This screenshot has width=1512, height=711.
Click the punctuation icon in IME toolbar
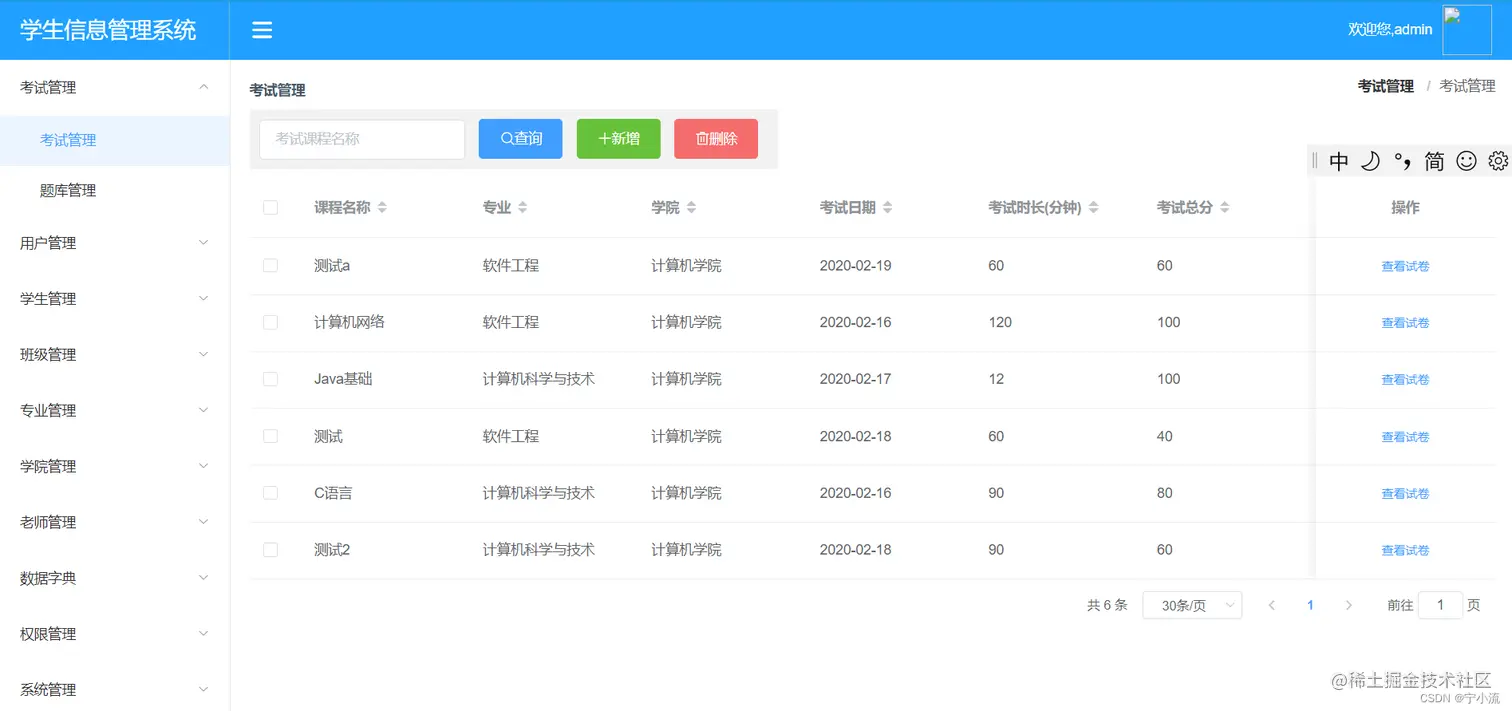(1402, 161)
